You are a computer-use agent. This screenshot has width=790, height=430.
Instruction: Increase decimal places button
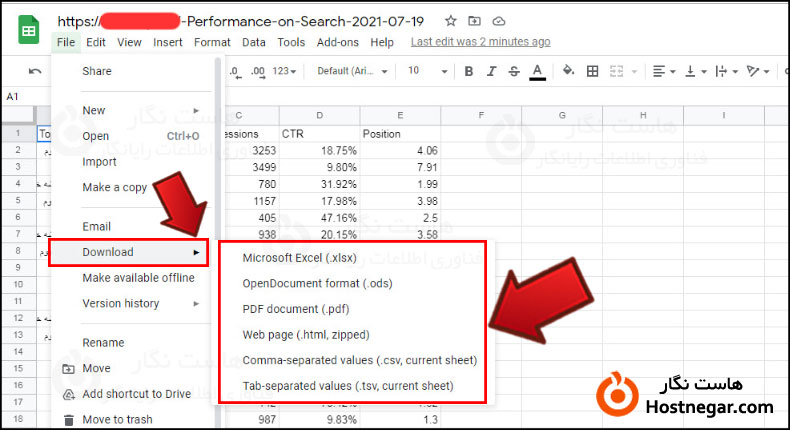(258, 72)
